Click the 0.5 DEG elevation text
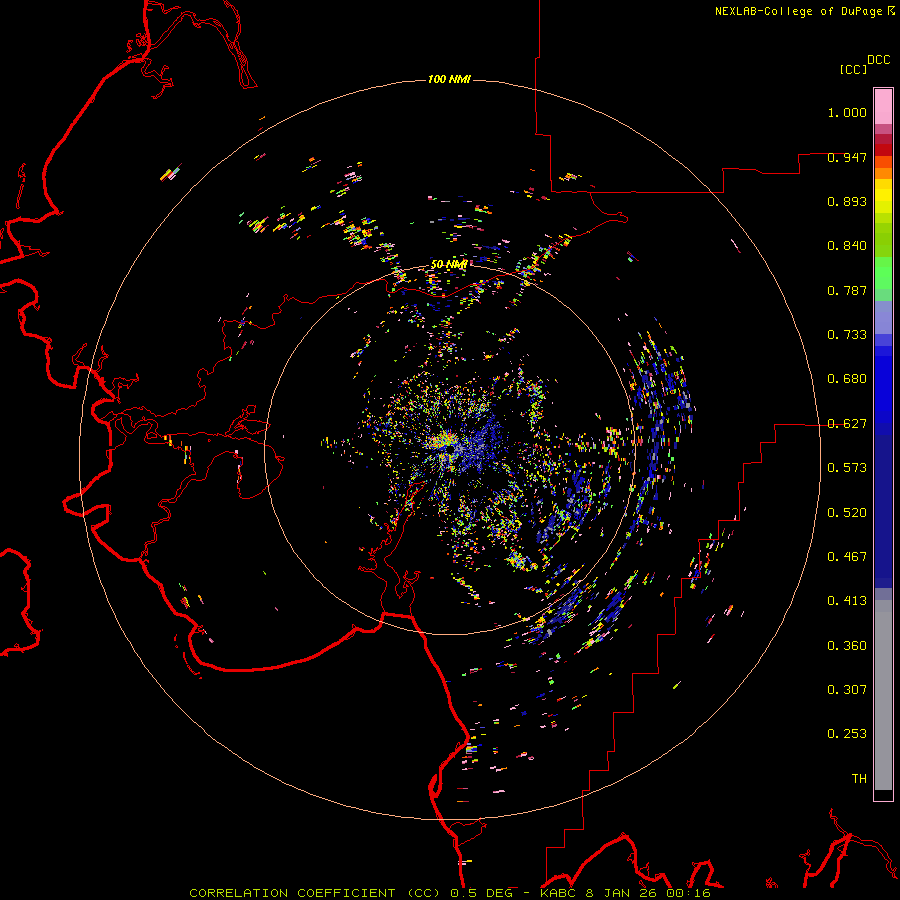Viewport: 900px width, 900px height. point(482,893)
